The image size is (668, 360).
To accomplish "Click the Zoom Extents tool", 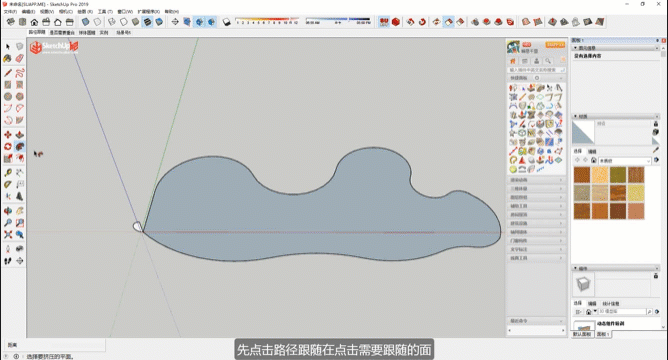I will pyautogui.click(x=8, y=235).
